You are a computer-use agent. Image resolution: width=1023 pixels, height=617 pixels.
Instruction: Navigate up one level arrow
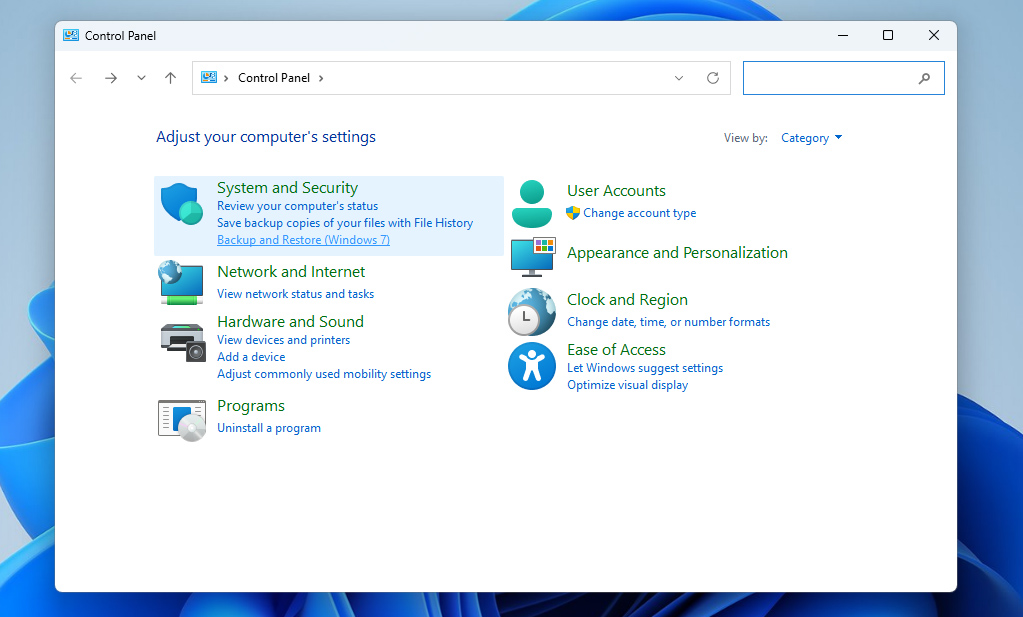pos(170,78)
